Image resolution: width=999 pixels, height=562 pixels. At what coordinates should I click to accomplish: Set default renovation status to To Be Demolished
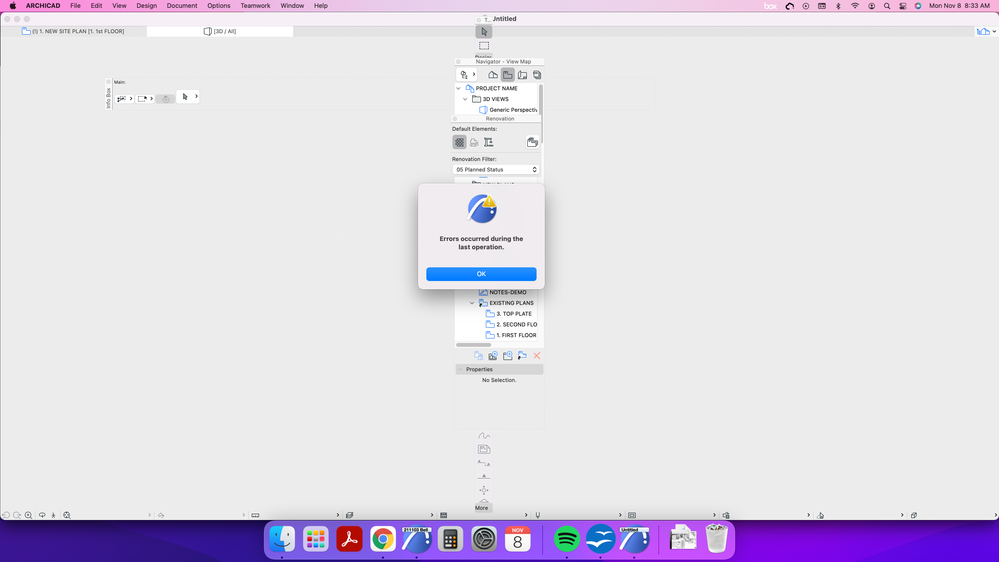(474, 142)
